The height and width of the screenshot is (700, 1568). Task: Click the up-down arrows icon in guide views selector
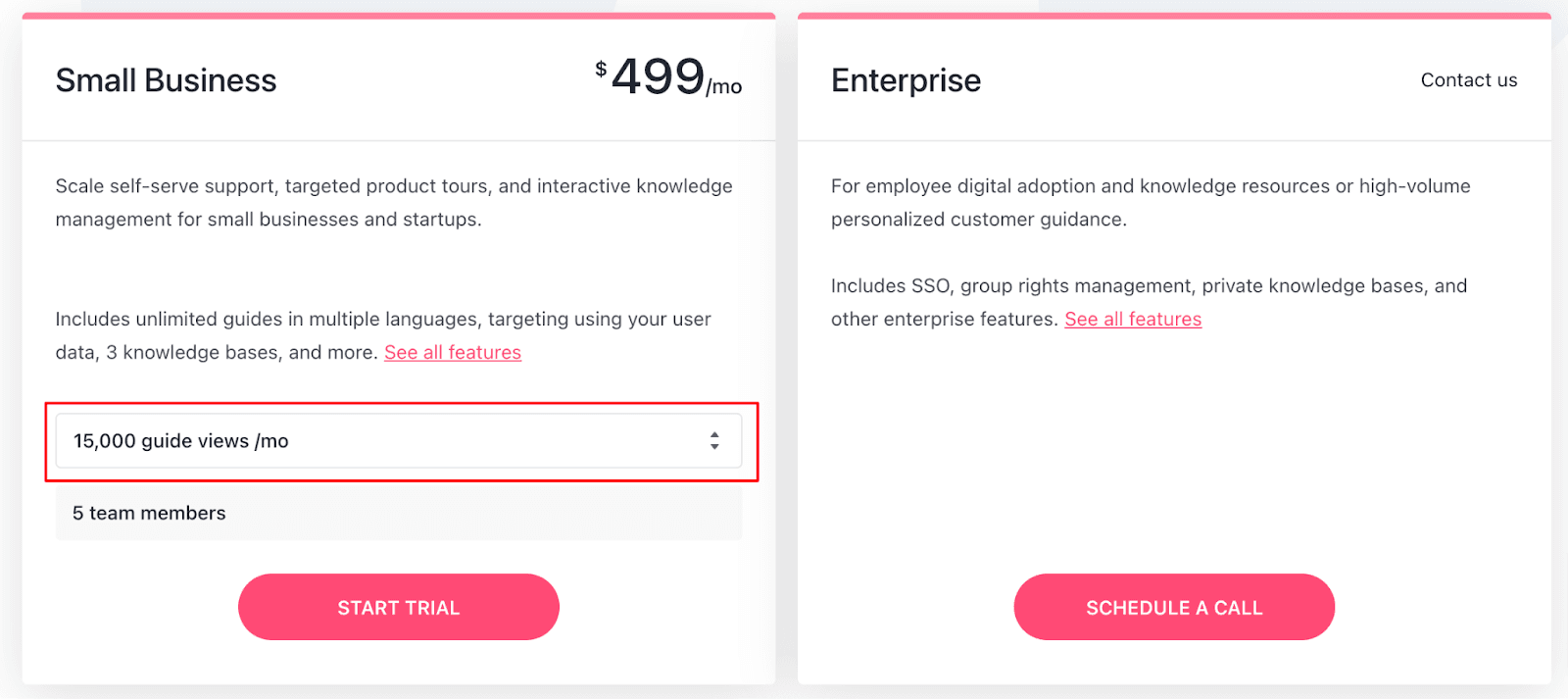click(x=714, y=441)
